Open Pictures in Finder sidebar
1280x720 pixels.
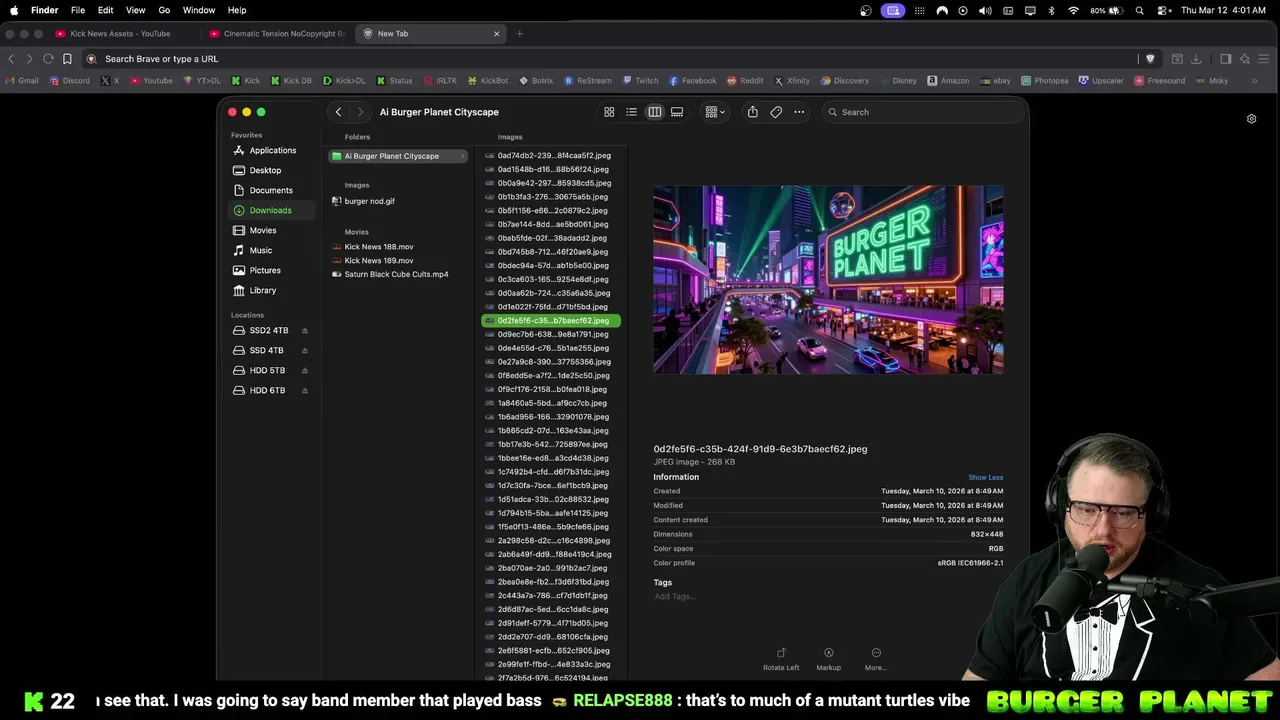[x=265, y=270]
